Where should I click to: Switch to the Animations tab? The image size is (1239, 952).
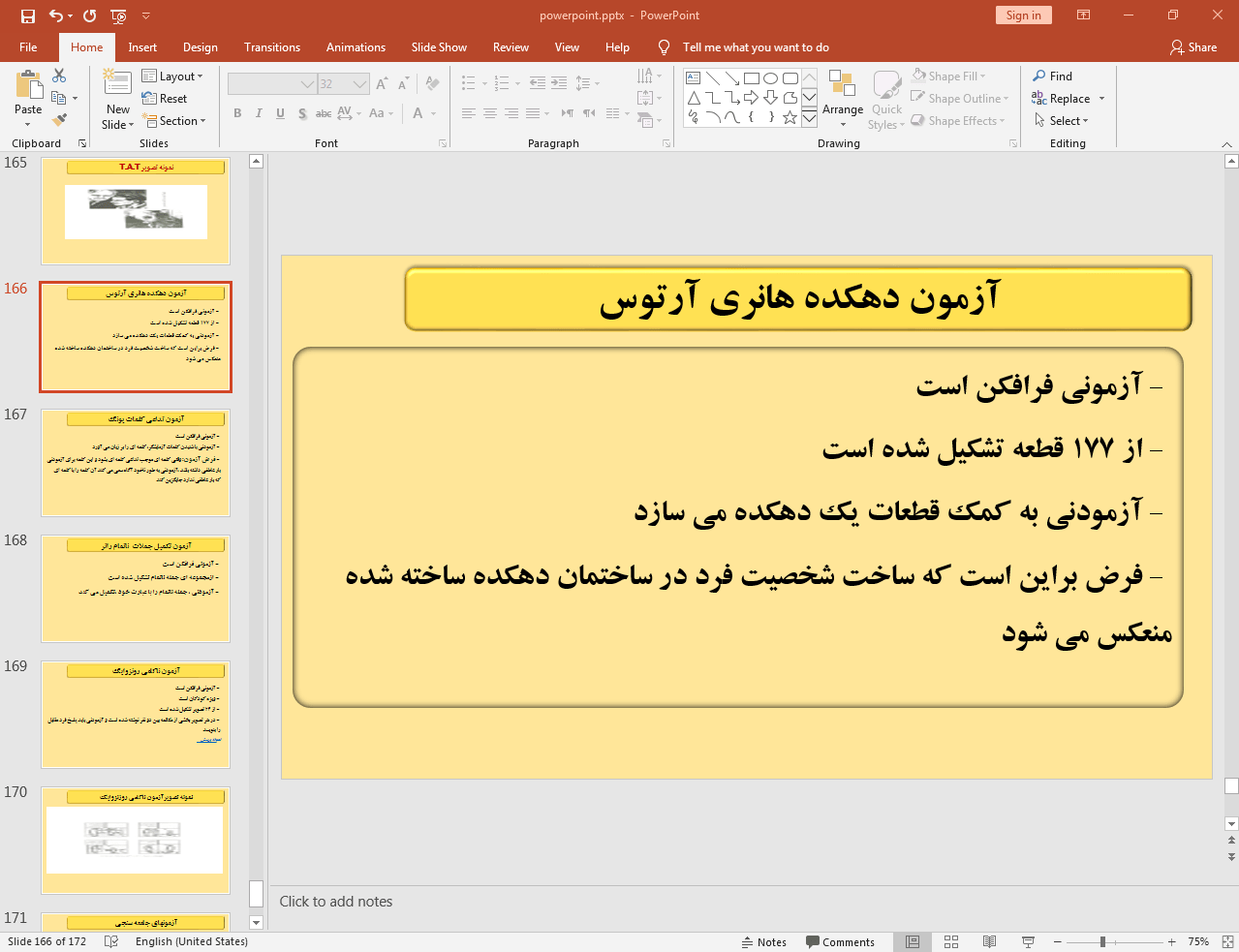pyautogui.click(x=356, y=46)
